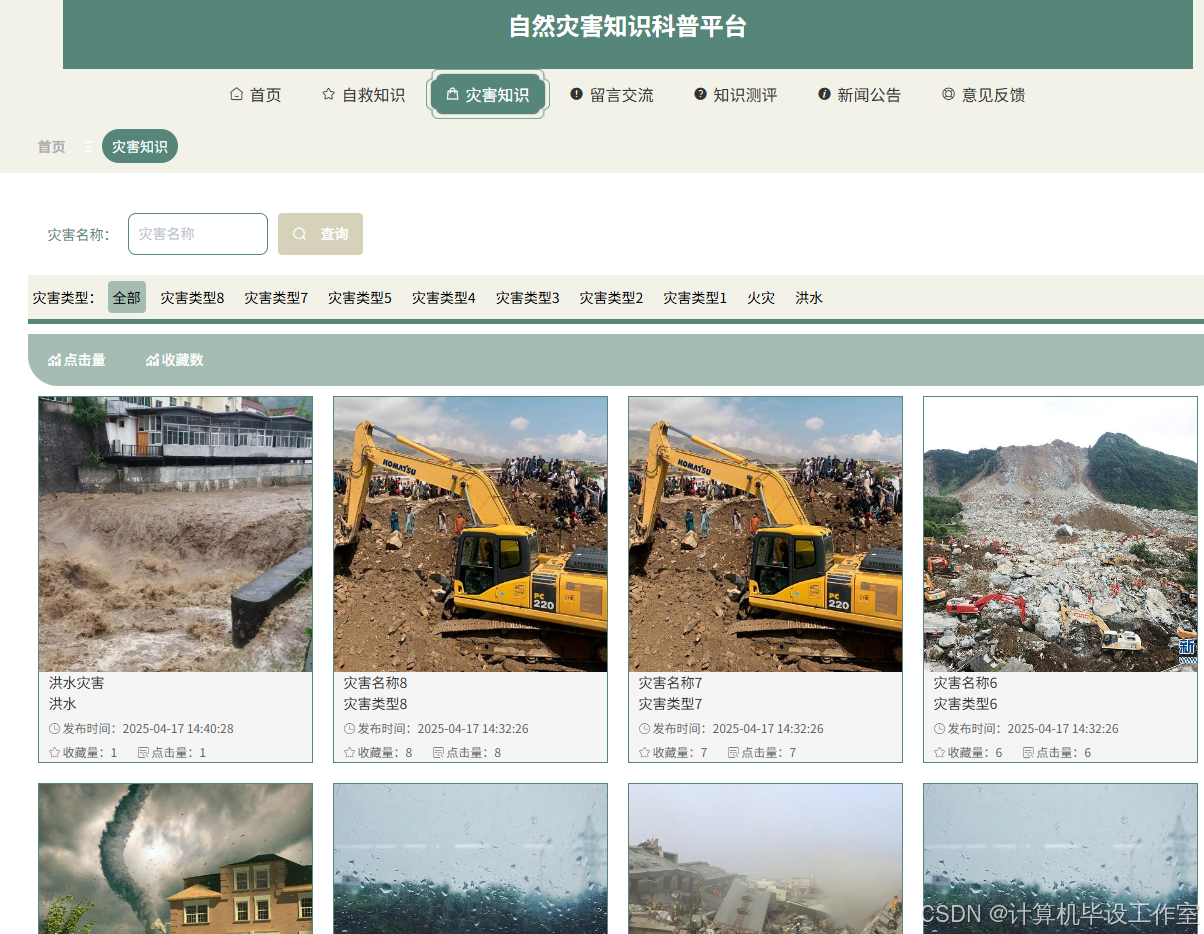
Task: Filter by 灾害类型5
Action: coord(360,298)
